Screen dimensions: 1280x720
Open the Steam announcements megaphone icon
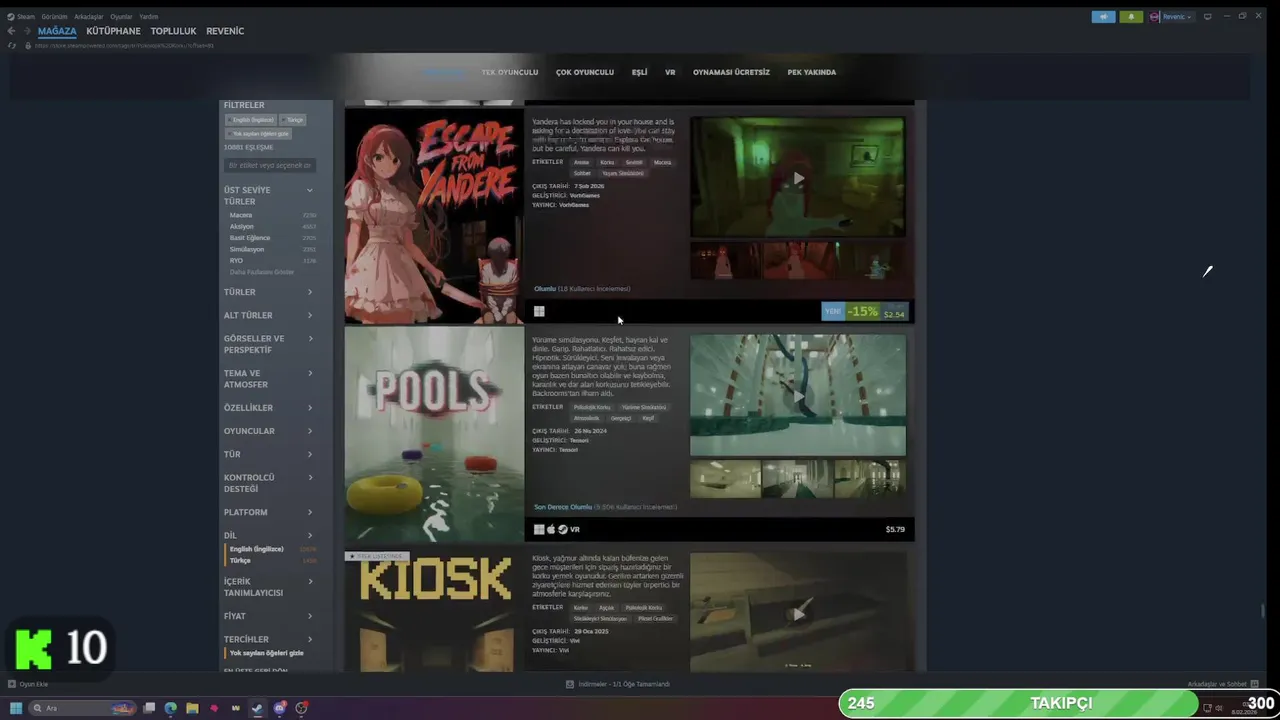1103,17
